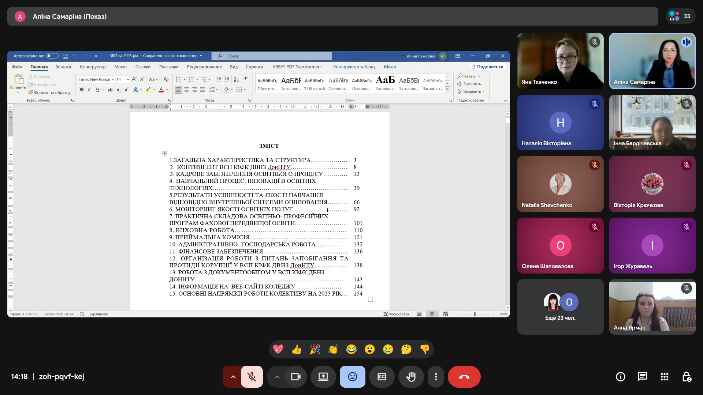The height and width of the screenshot is (395, 703).
Task: Toggle the camera button
Action: pos(295,377)
